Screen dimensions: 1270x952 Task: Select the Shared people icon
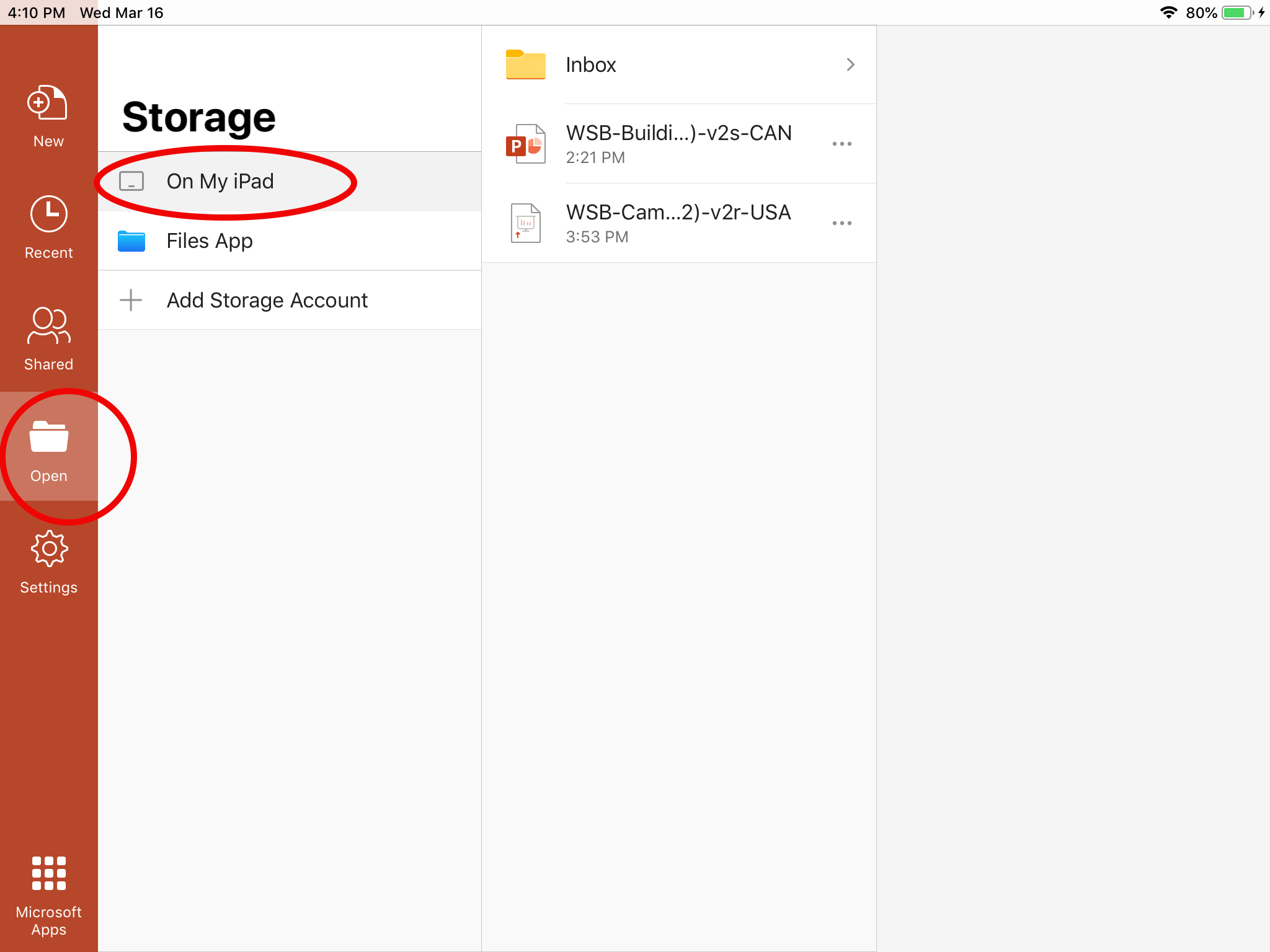tap(48, 325)
